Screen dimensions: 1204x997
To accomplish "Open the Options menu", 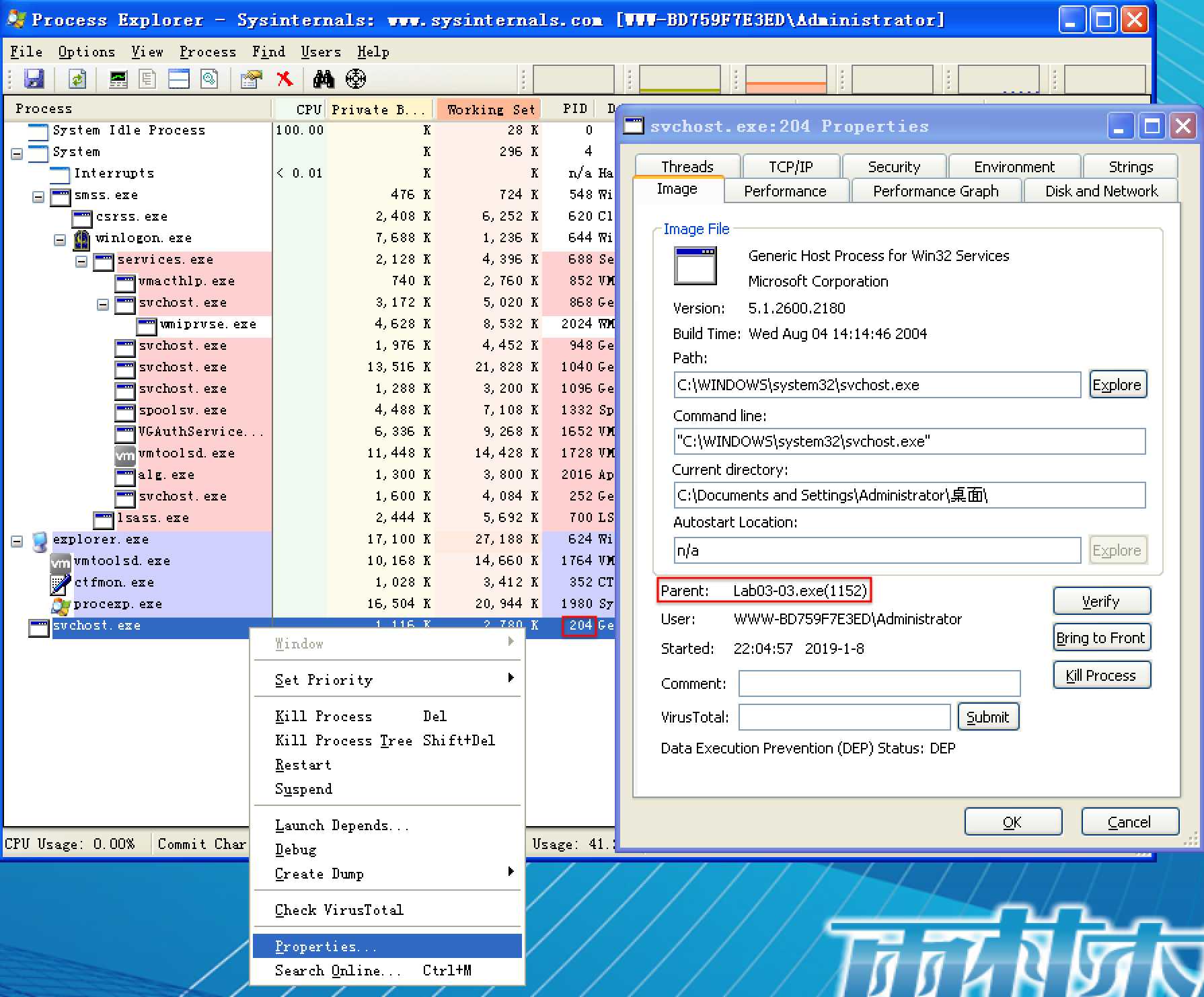I will click(x=86, y=52).
